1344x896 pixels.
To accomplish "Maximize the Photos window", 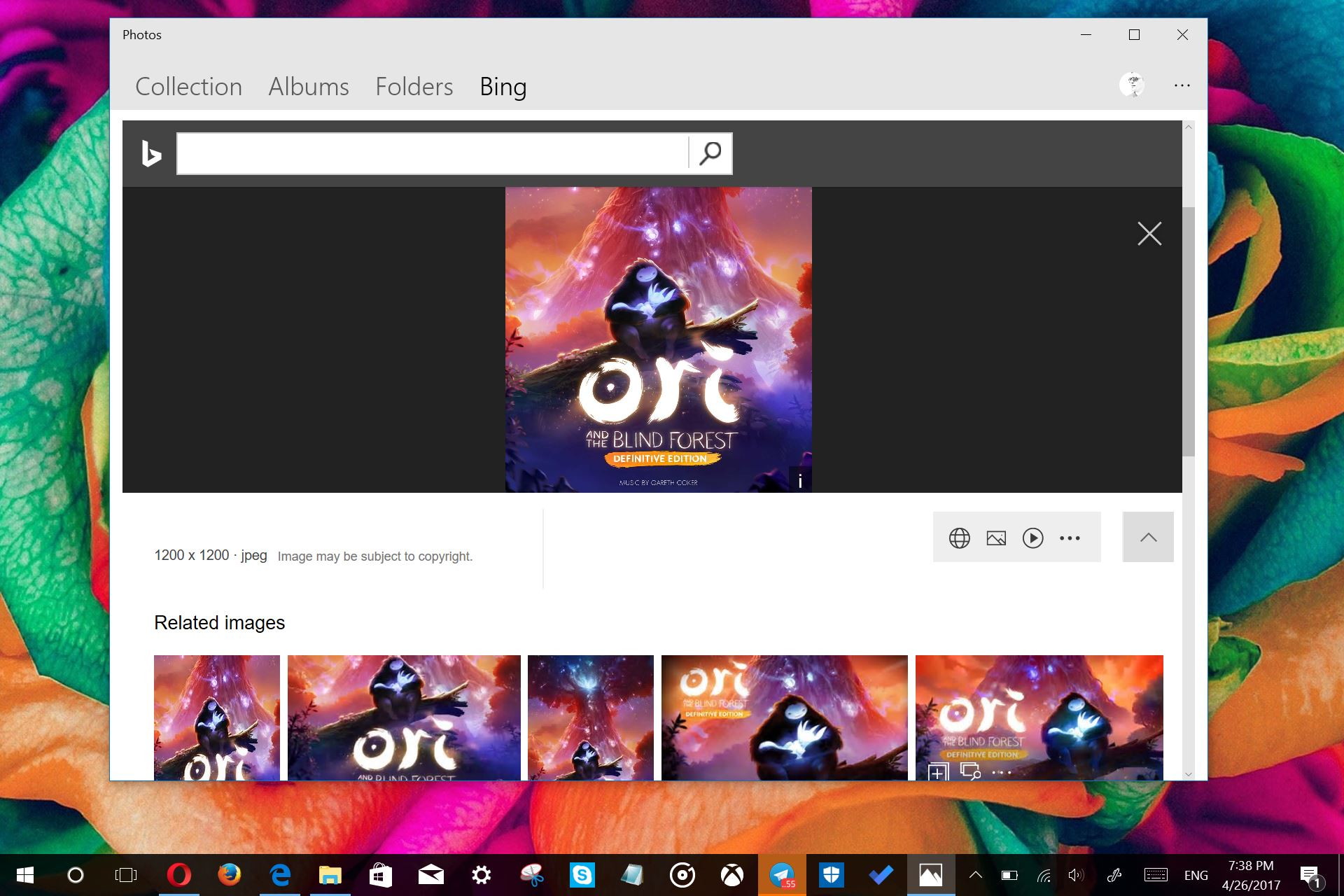I will pyautogui.click(x=1134, y=35).
